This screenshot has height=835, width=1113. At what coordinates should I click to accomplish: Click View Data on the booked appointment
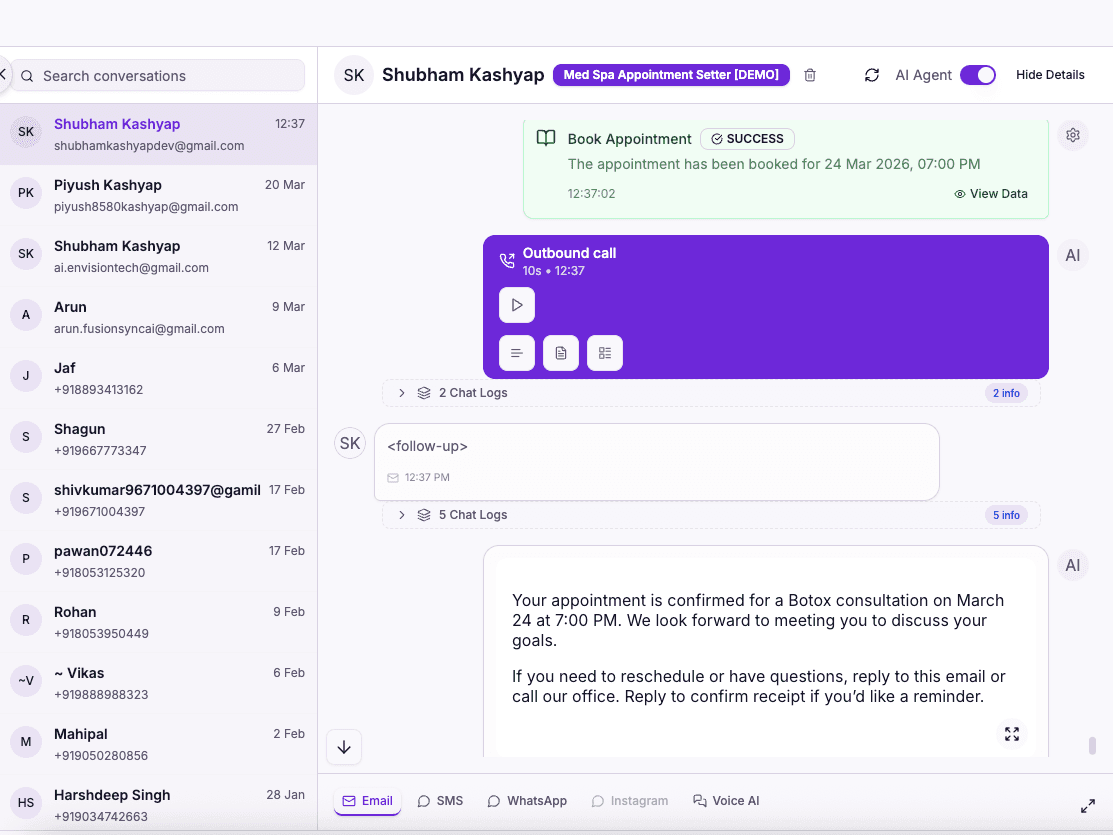point(991,193)
